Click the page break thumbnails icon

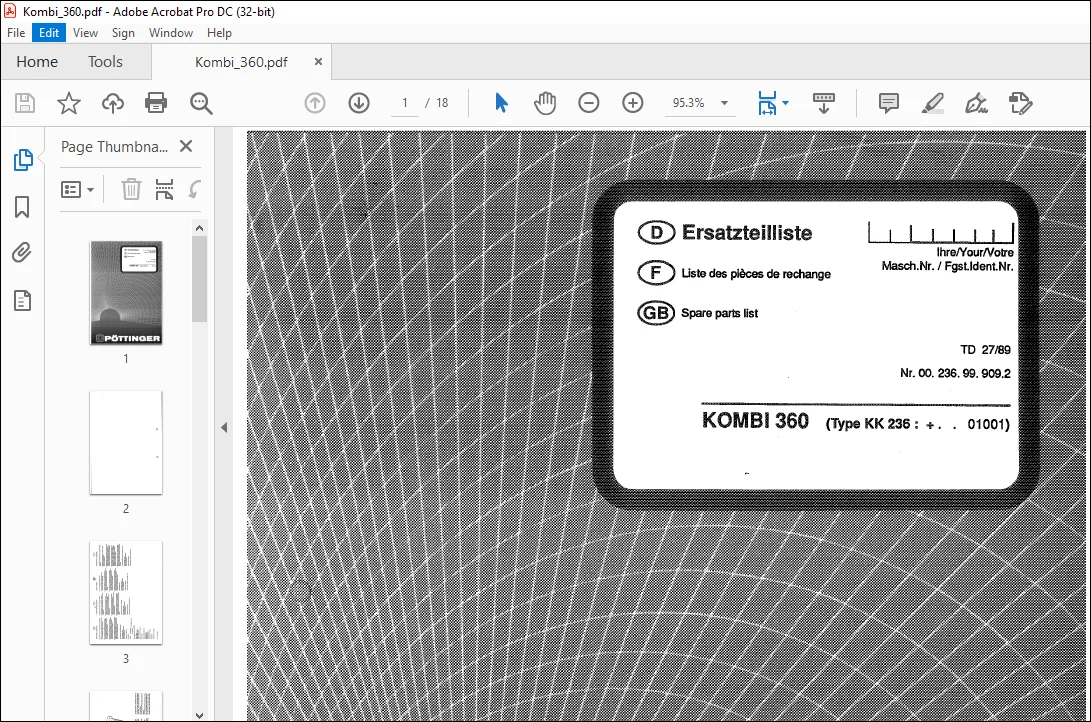click(x=164, y=189)
